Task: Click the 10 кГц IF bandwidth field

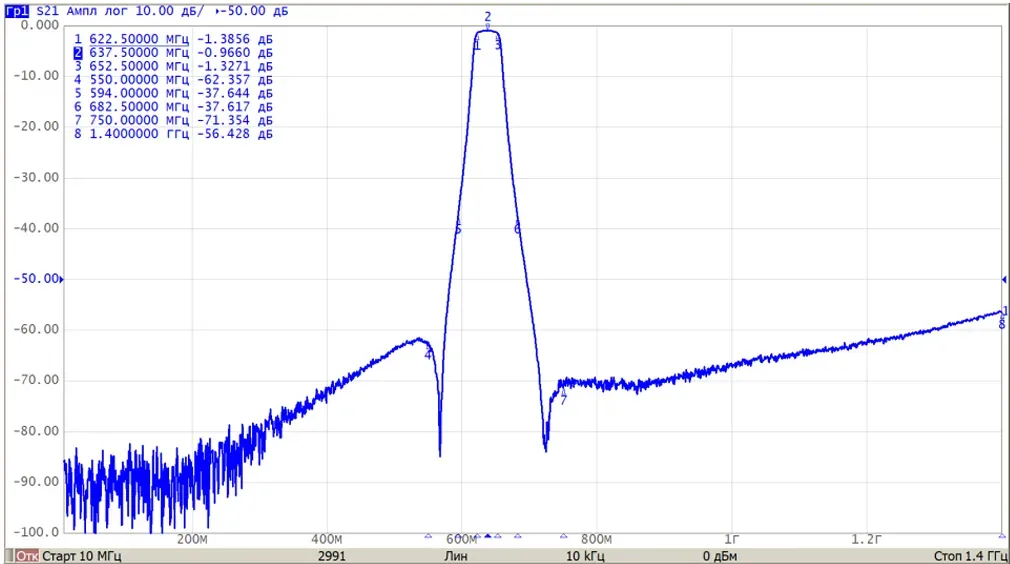Action: pyautogui.click(x=585, y=556)
